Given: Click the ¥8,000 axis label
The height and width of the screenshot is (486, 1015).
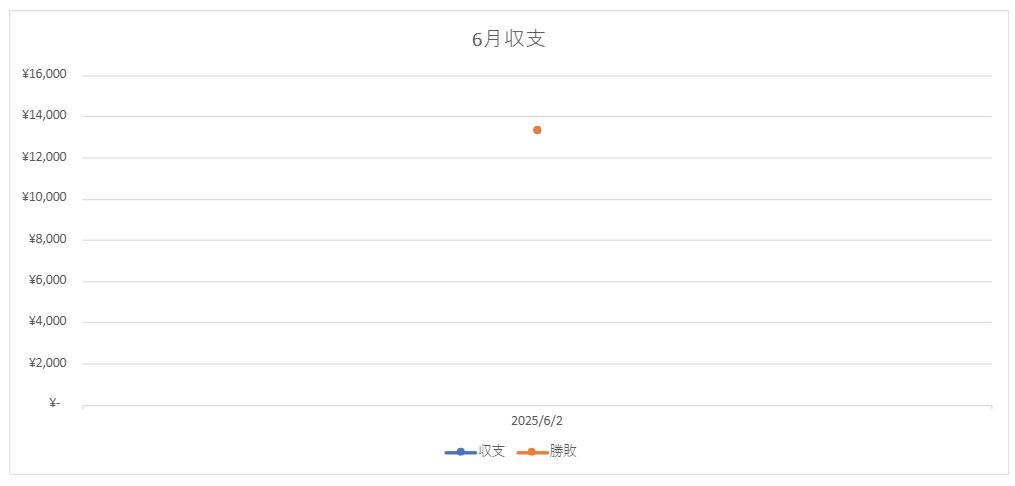Looking at the screenshot, I should 47,239.
